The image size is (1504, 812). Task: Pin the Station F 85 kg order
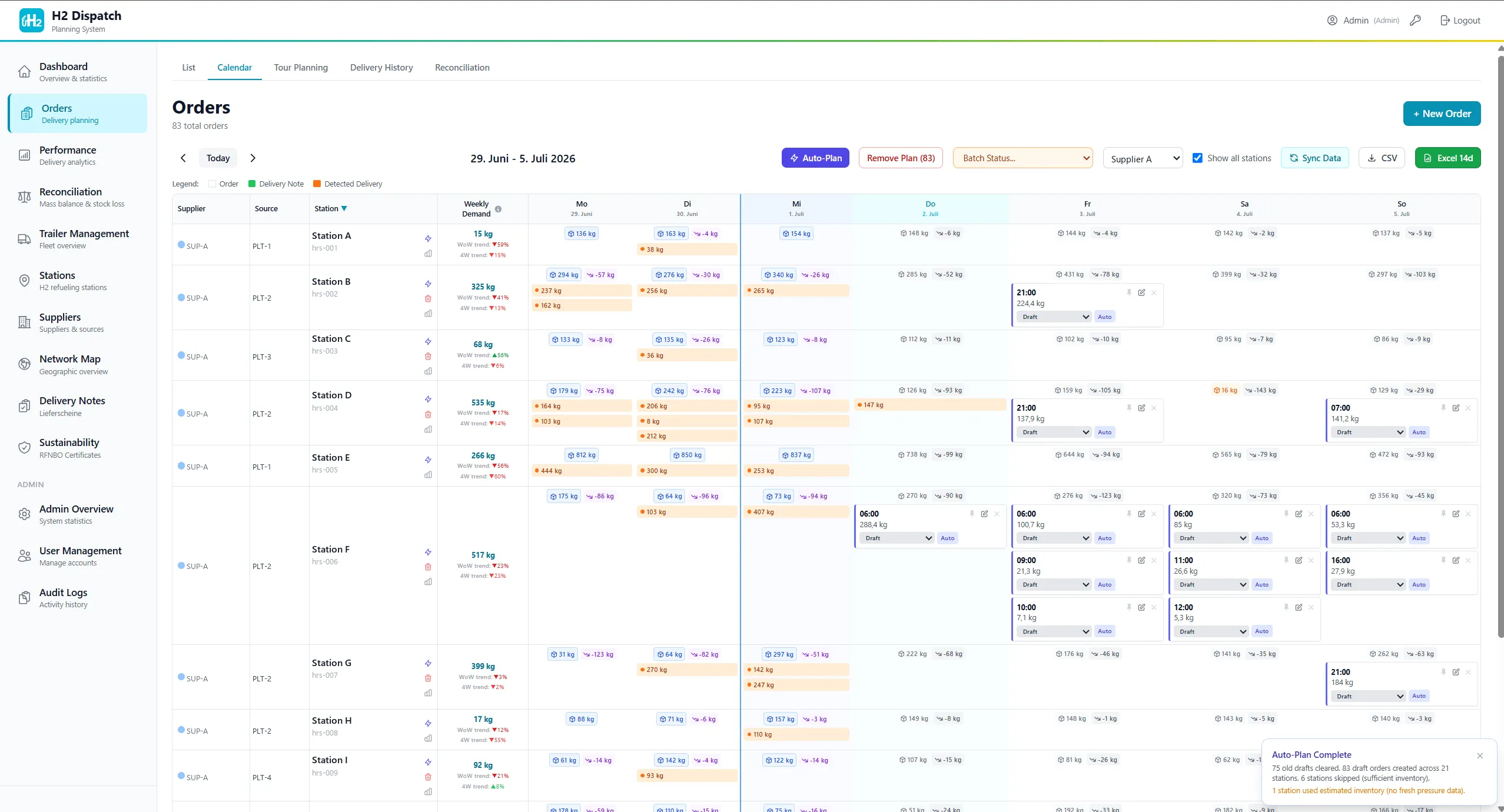tap(1286, 514)
